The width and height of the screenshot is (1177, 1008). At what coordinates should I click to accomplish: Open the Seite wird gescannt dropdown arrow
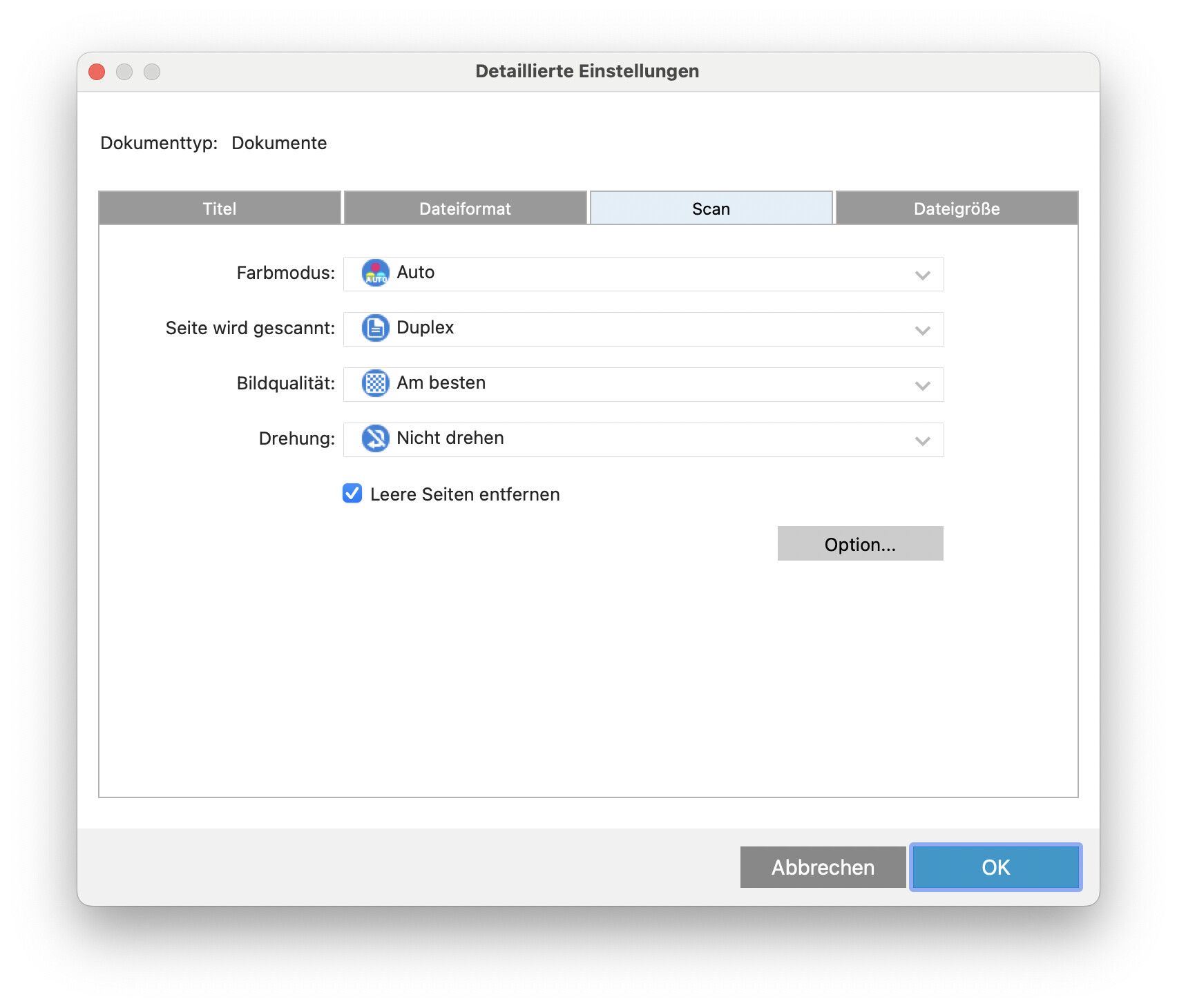[x=922, y=330]
